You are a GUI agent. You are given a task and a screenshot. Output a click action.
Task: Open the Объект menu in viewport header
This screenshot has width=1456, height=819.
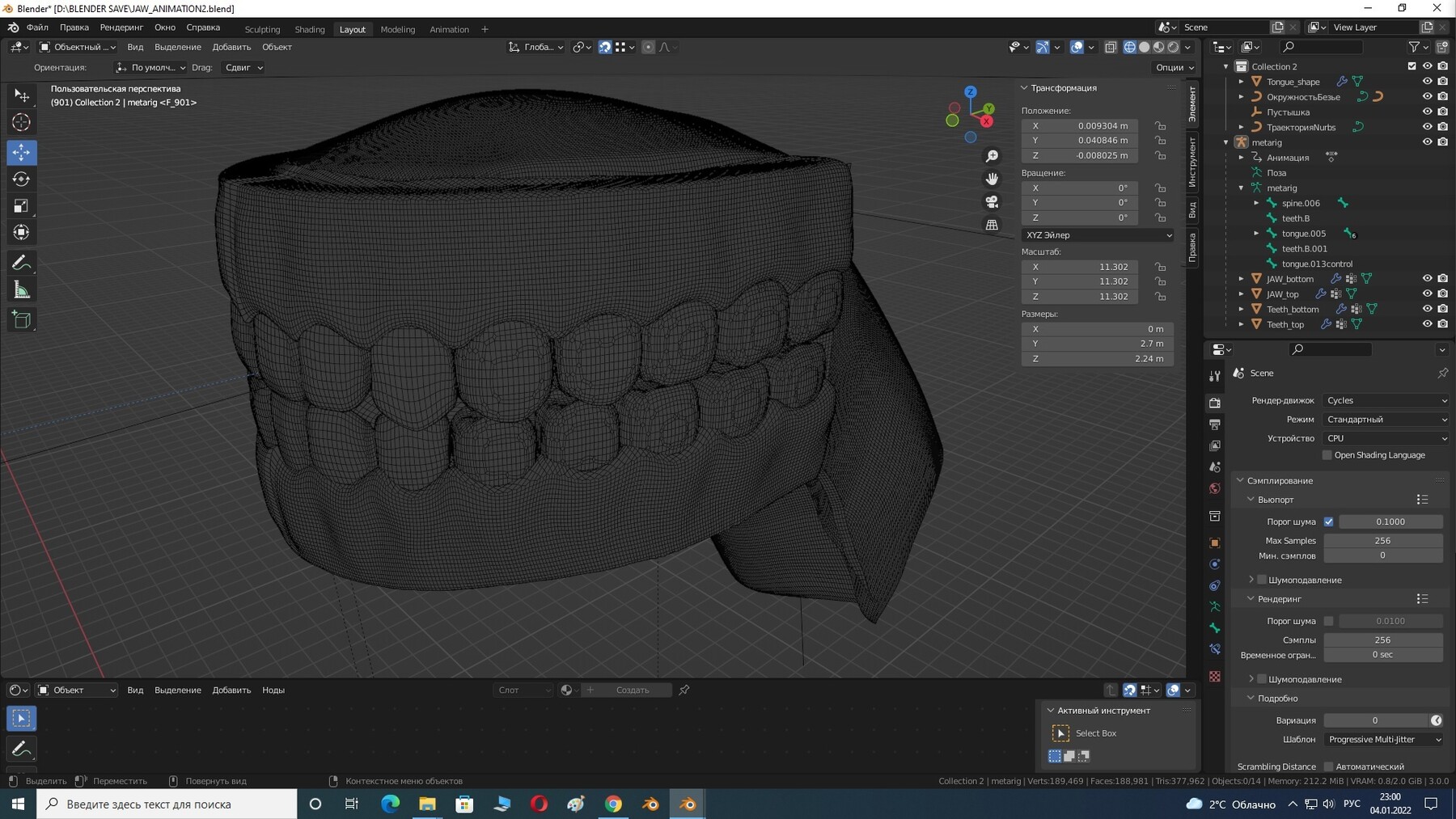[277, 47]
